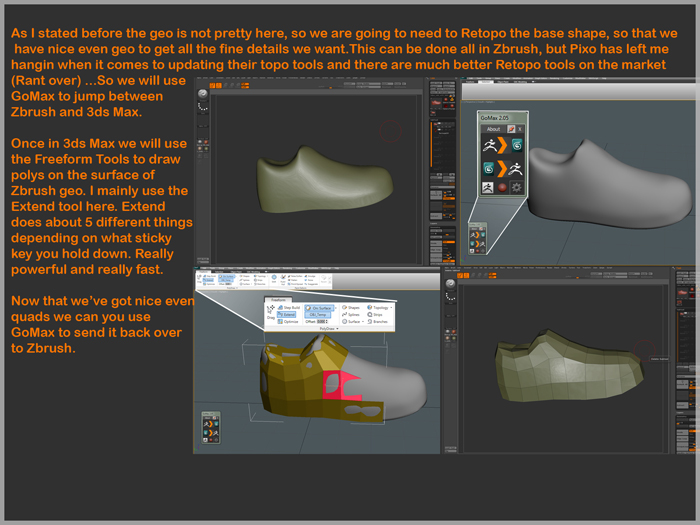Toggle the On Surface draw option

[319, 308]
